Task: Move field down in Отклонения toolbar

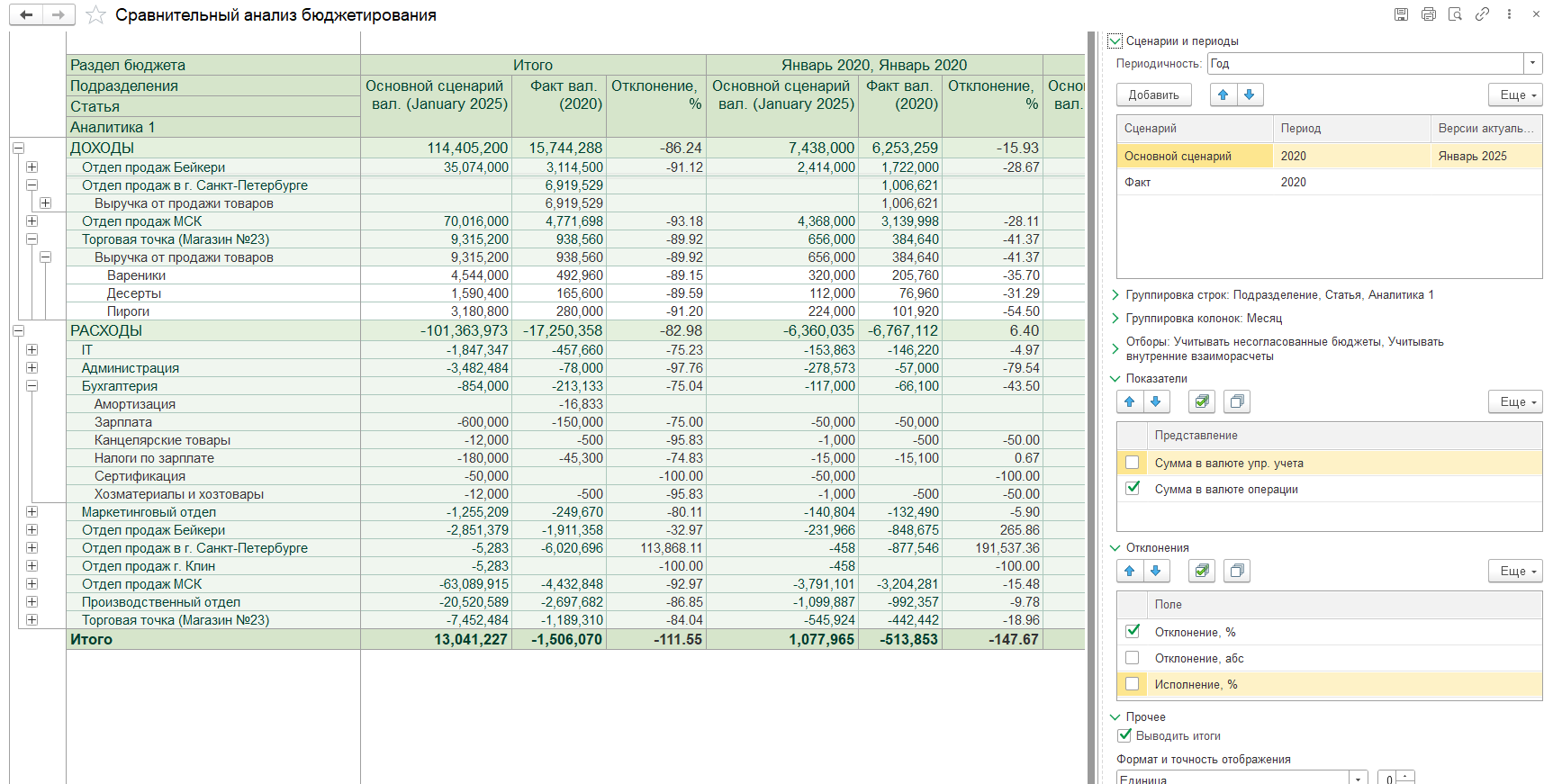Action: (1156, 571)
